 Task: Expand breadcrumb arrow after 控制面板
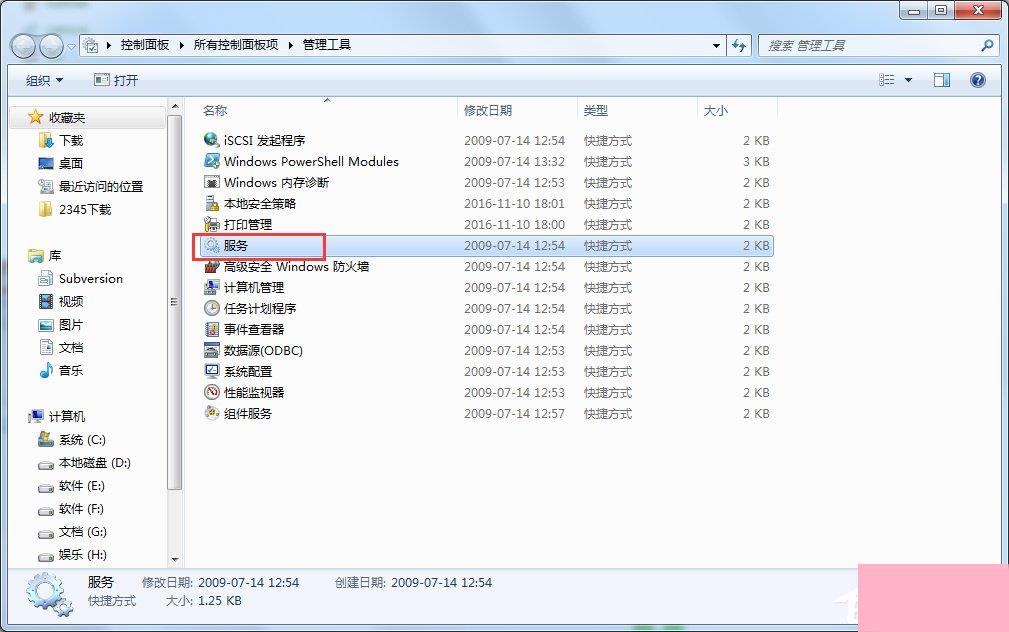[181, 45]
